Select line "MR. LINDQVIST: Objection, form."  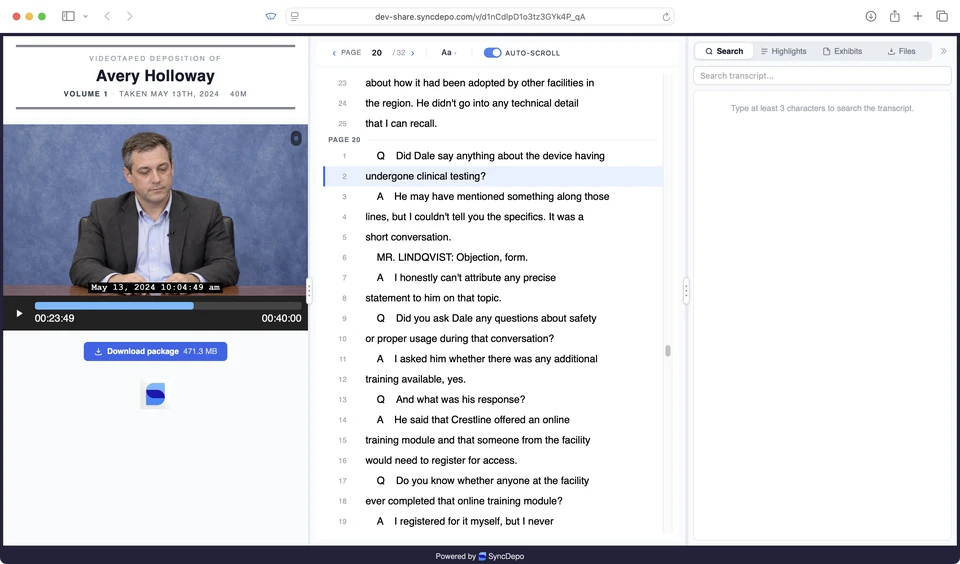coord(493,257)
